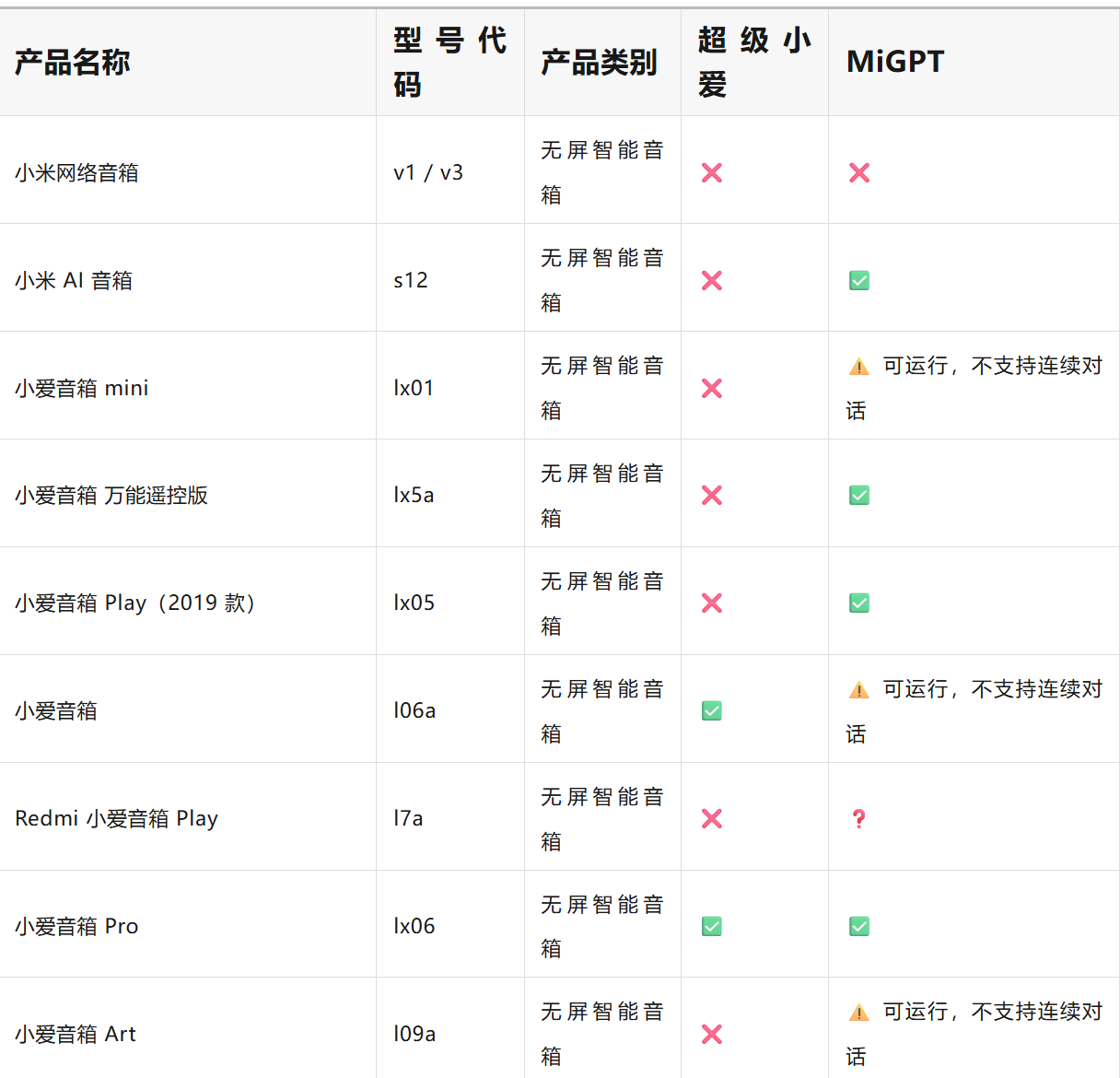This screenshot has width=1120, height=1078.
Task: Click the 超级小爱 green check for 小爱音箱 Pro
Action: pyautogui.click(x=712, y=926)
